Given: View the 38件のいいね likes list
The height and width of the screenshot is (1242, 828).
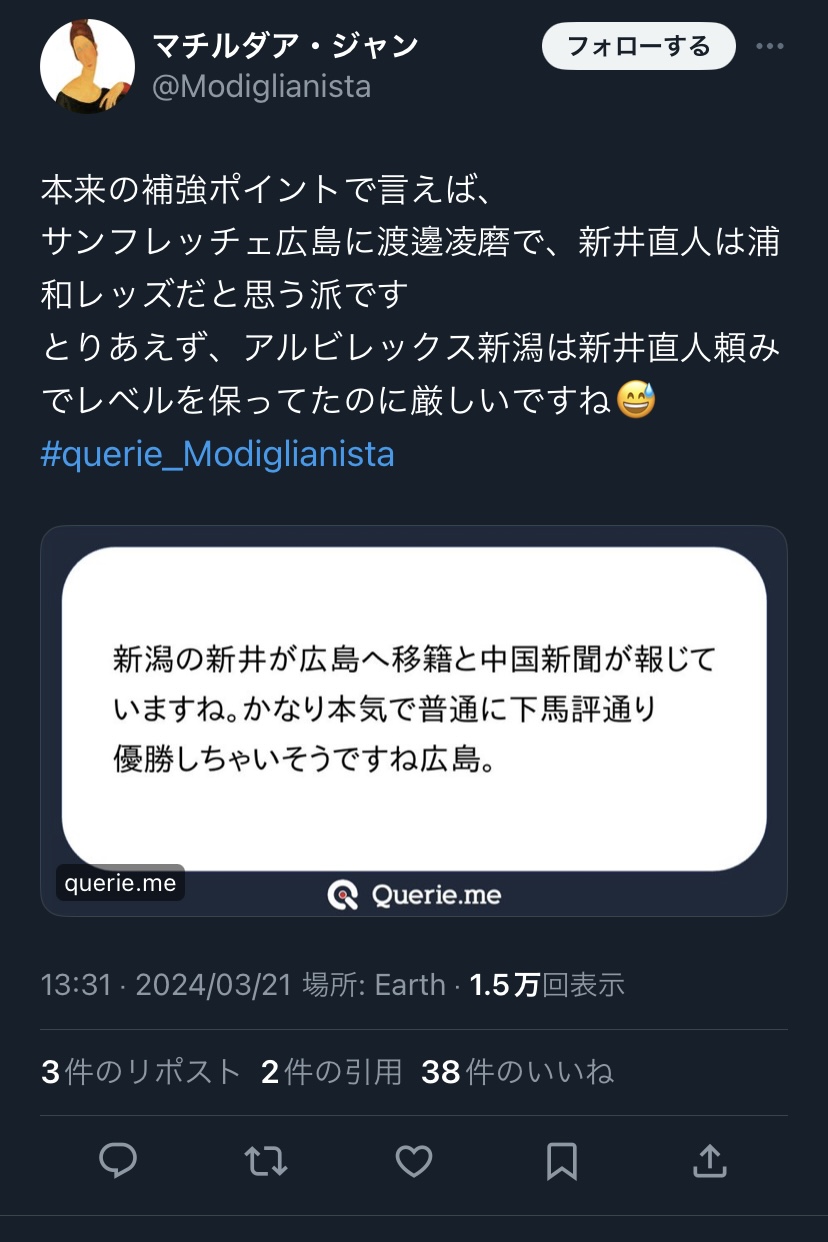Looking at the screenshot, I should click(x=517, y=1072).
